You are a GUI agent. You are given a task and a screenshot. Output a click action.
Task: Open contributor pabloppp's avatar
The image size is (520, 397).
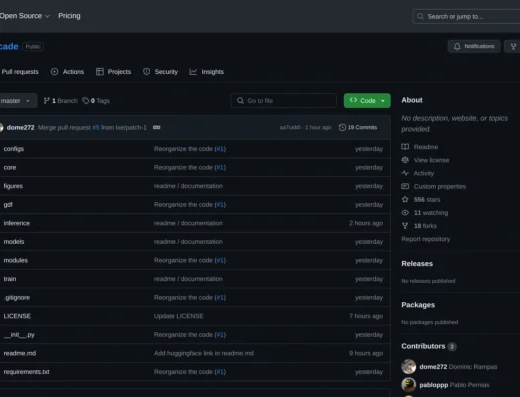coord(408,385)
